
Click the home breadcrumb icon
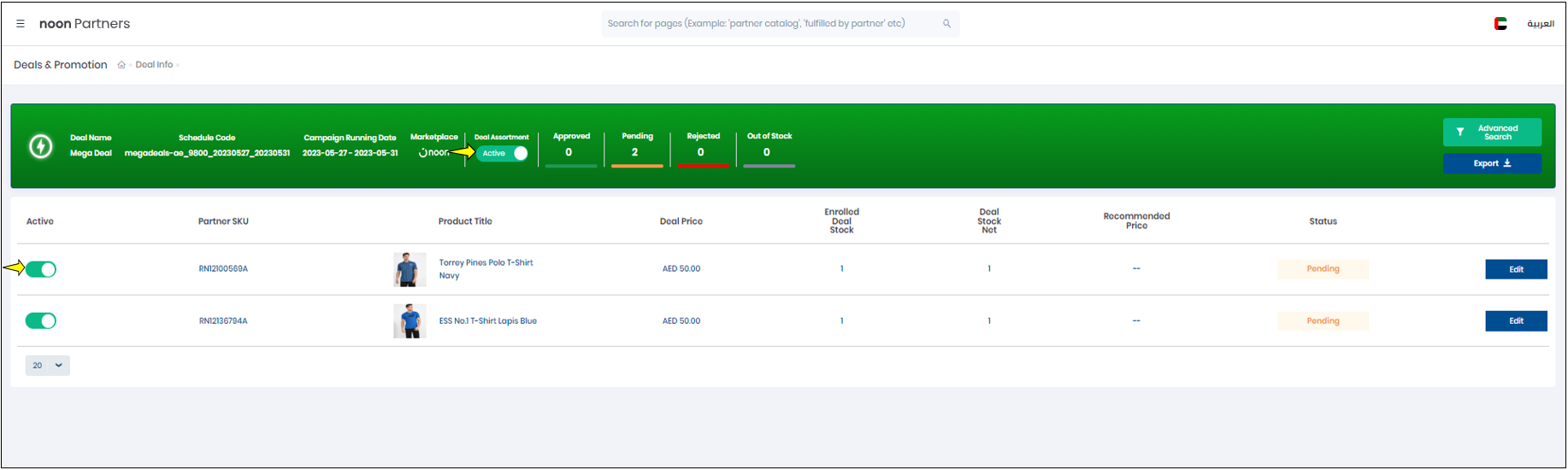point(121,65)
